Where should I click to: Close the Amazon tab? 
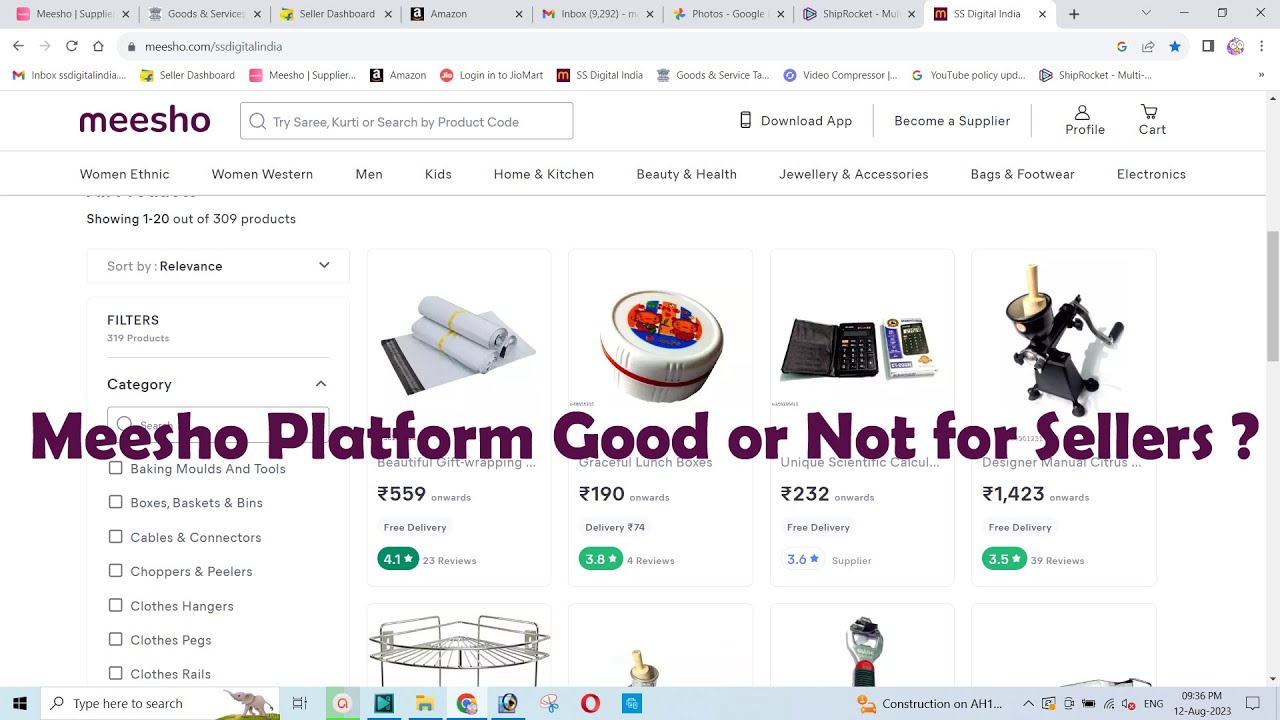[x=519, y=14]
